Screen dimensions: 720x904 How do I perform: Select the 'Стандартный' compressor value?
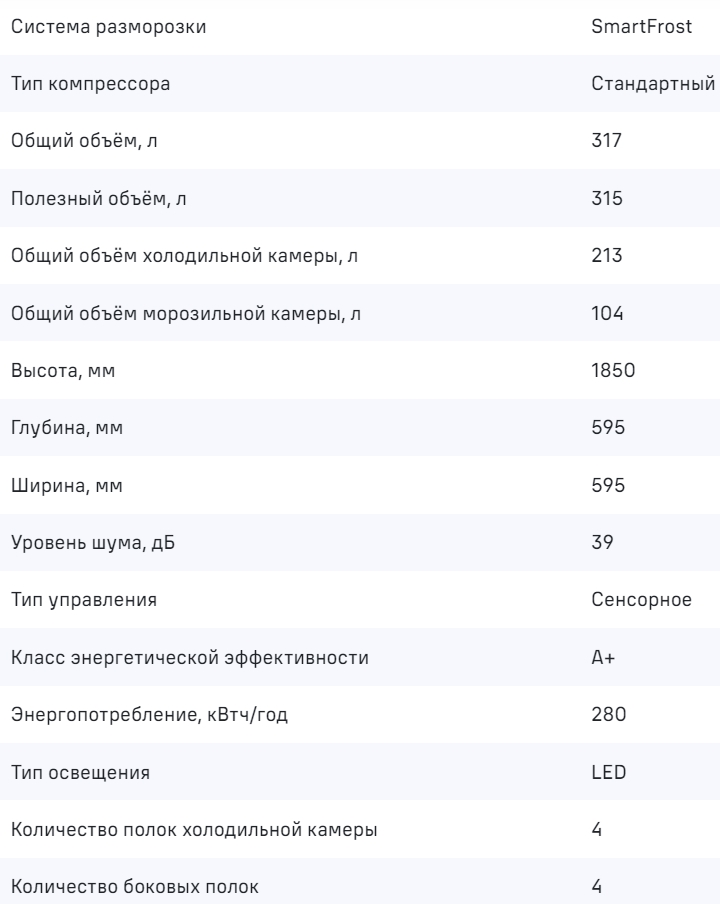point(653,84)
